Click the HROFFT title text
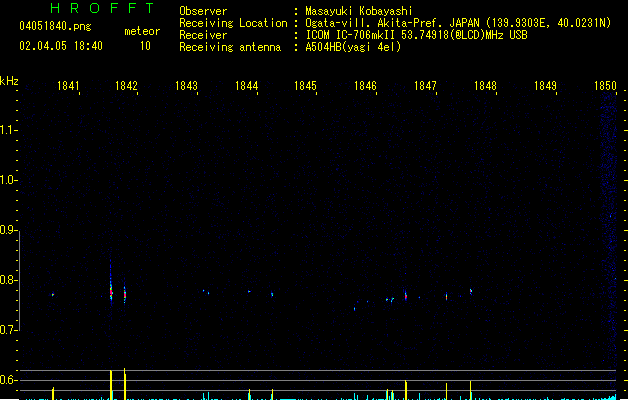This screenshot has width=629, height=400. [x=102, y=8]
